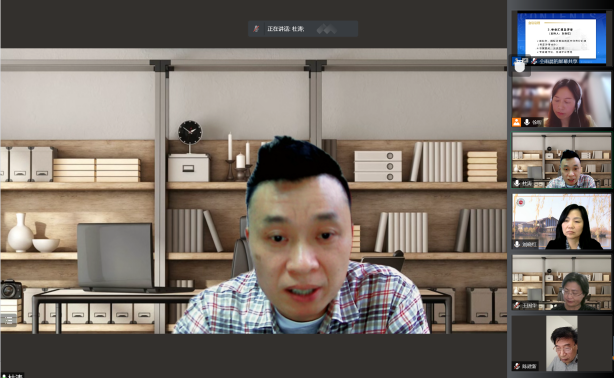
Task: Select video tile with lakeside virtual background
Action: click(562, 222)
